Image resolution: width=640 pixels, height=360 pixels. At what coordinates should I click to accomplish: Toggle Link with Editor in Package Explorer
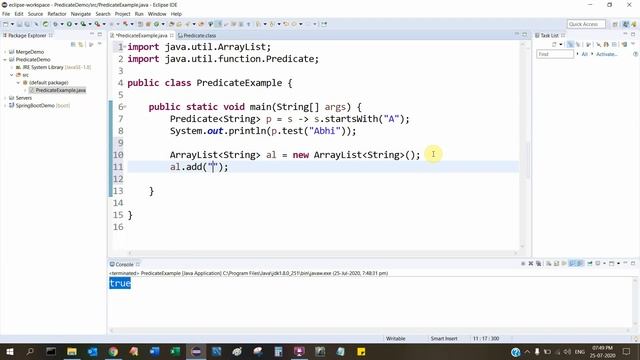[x=81, y=44]
